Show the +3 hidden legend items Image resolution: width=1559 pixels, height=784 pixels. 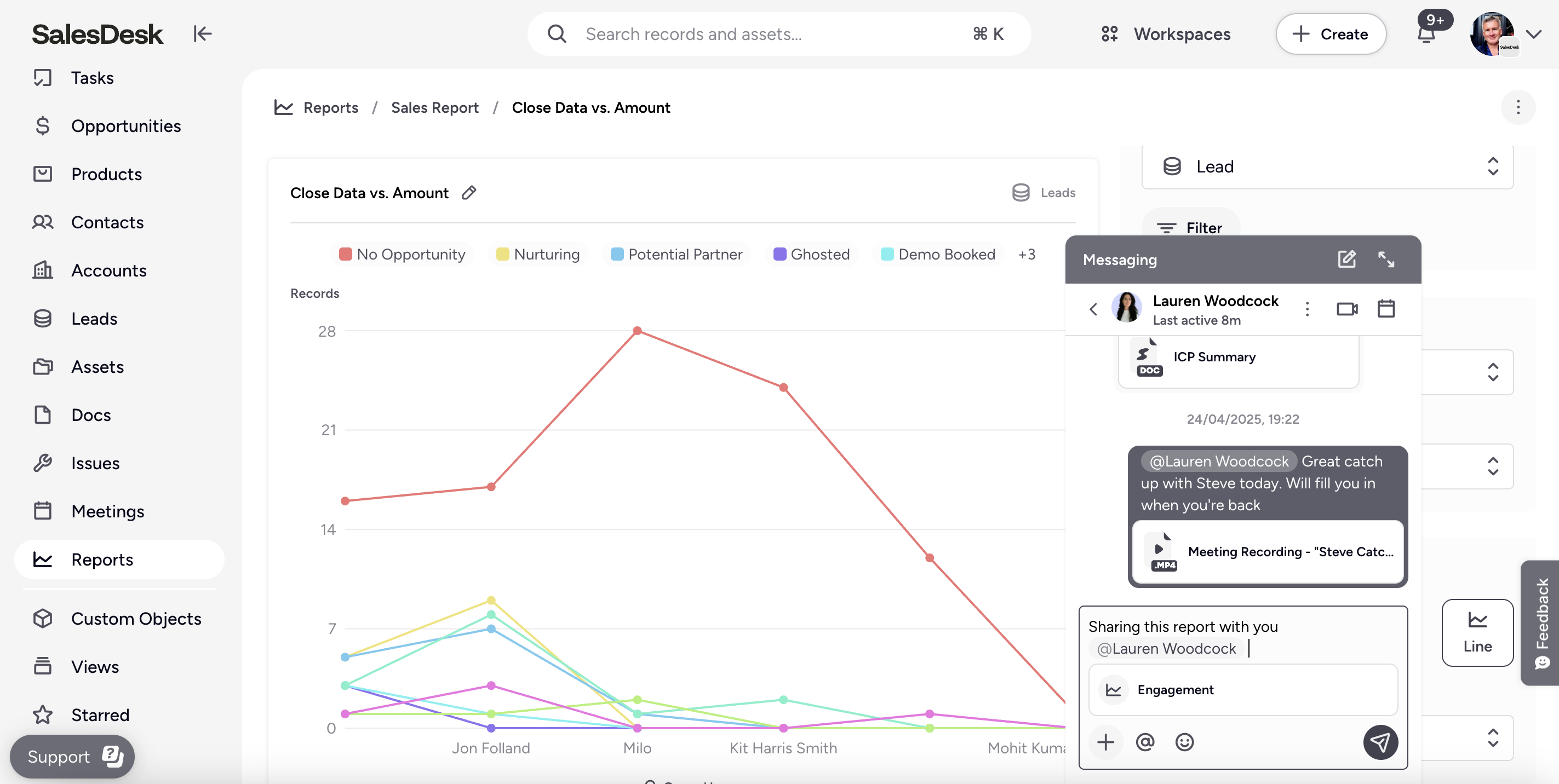[1027, 254]
